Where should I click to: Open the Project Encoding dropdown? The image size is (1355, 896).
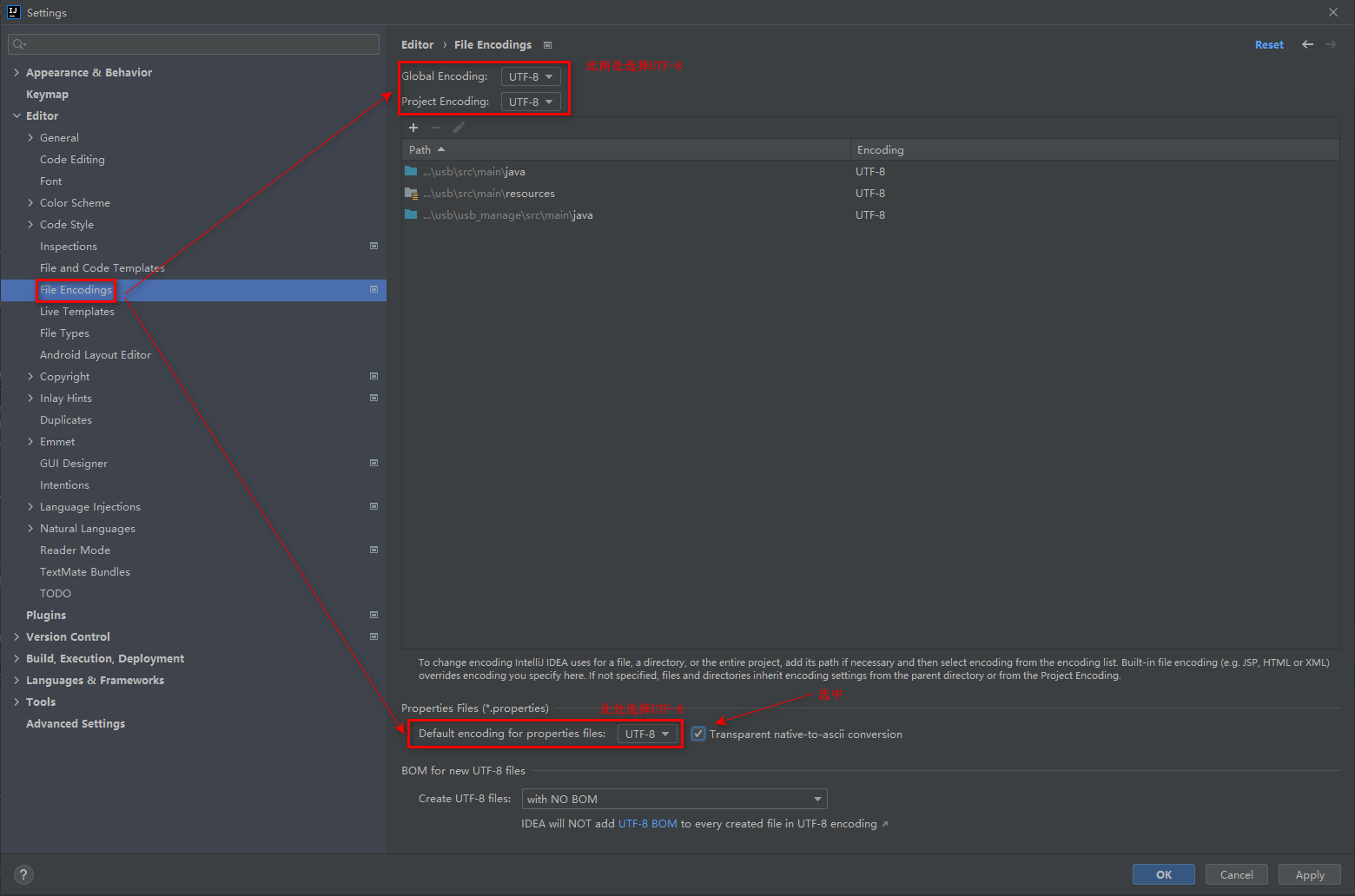531,102
